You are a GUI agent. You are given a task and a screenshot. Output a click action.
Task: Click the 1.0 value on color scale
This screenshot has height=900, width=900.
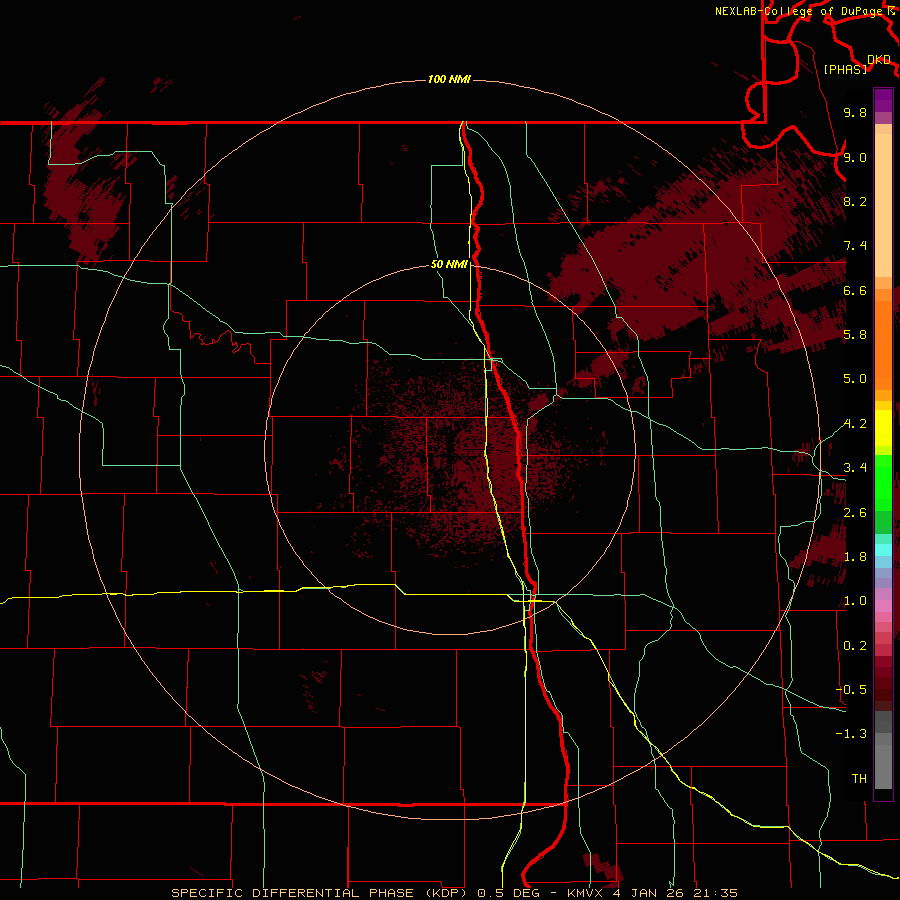[855, 601]
